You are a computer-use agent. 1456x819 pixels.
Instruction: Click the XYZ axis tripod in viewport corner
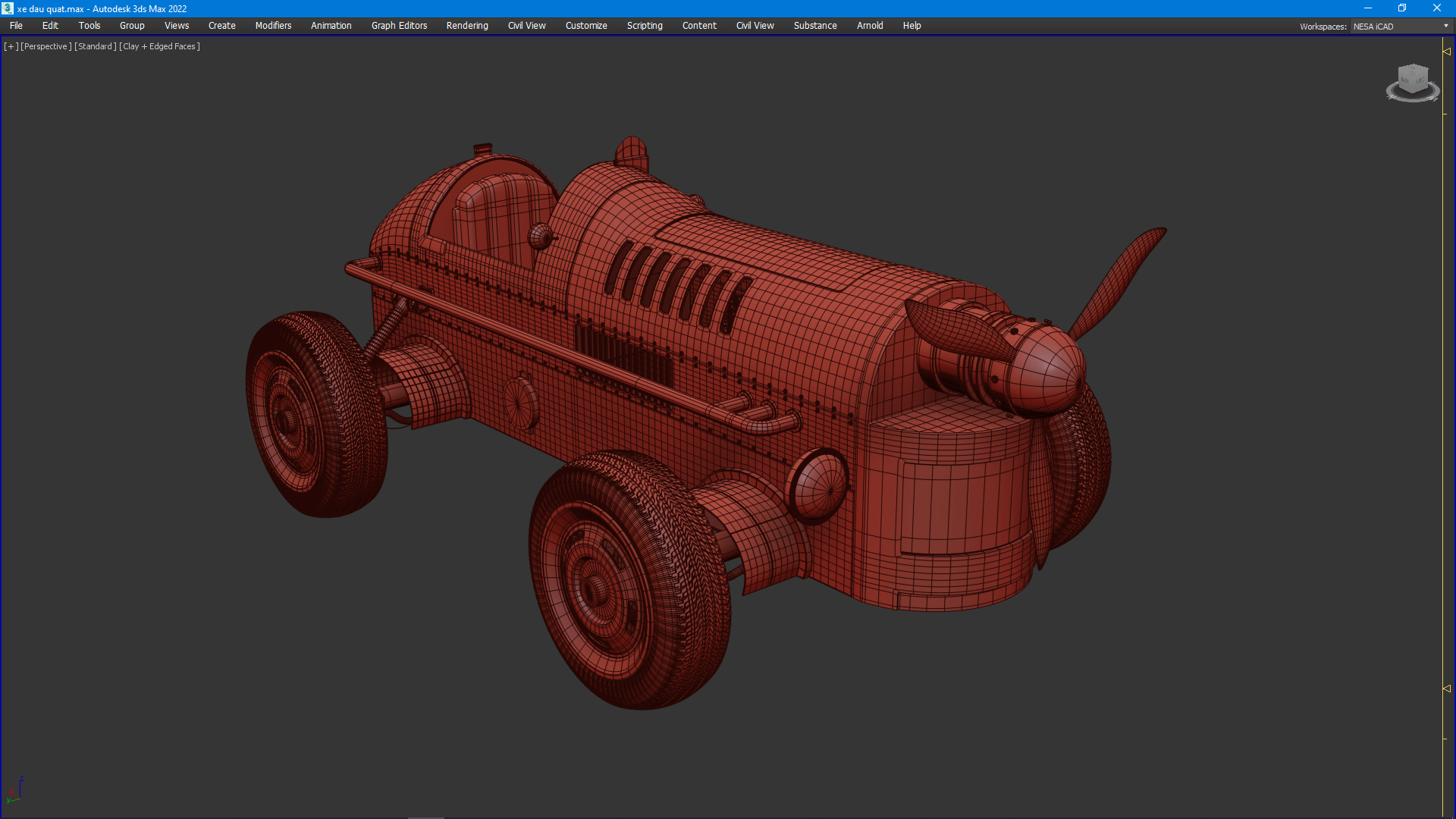[15, 790]
